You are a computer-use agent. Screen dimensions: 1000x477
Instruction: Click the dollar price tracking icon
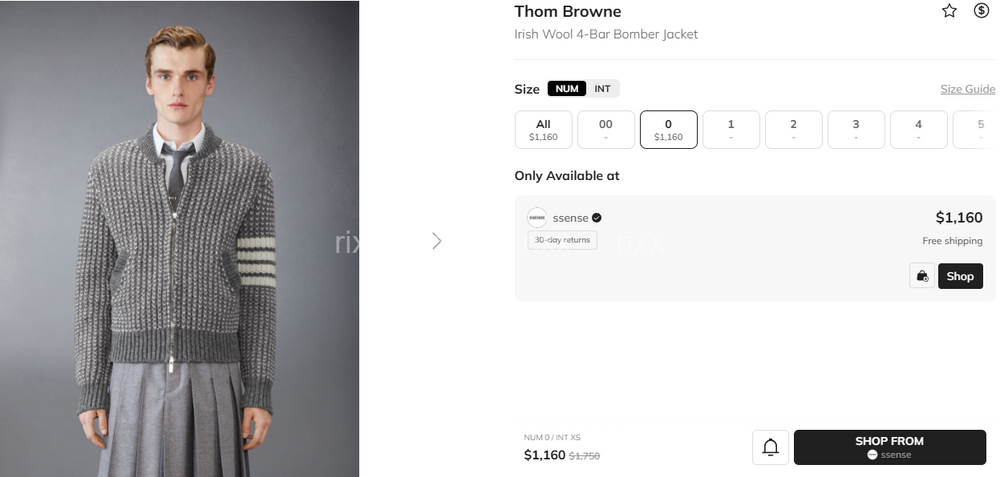(x=981, y=11)
